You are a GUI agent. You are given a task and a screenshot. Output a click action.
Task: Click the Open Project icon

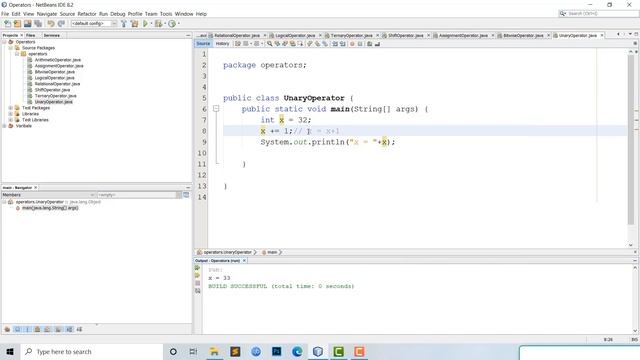coord(27,24)
